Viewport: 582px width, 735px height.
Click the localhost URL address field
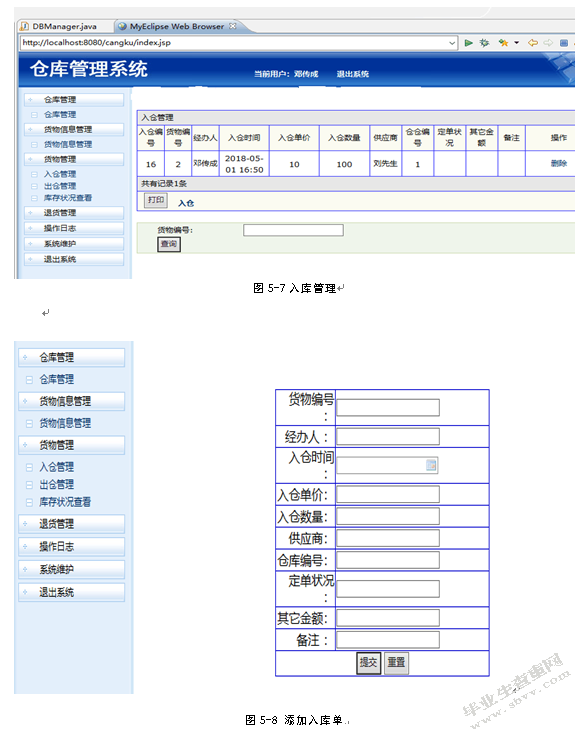click(234, 43)
